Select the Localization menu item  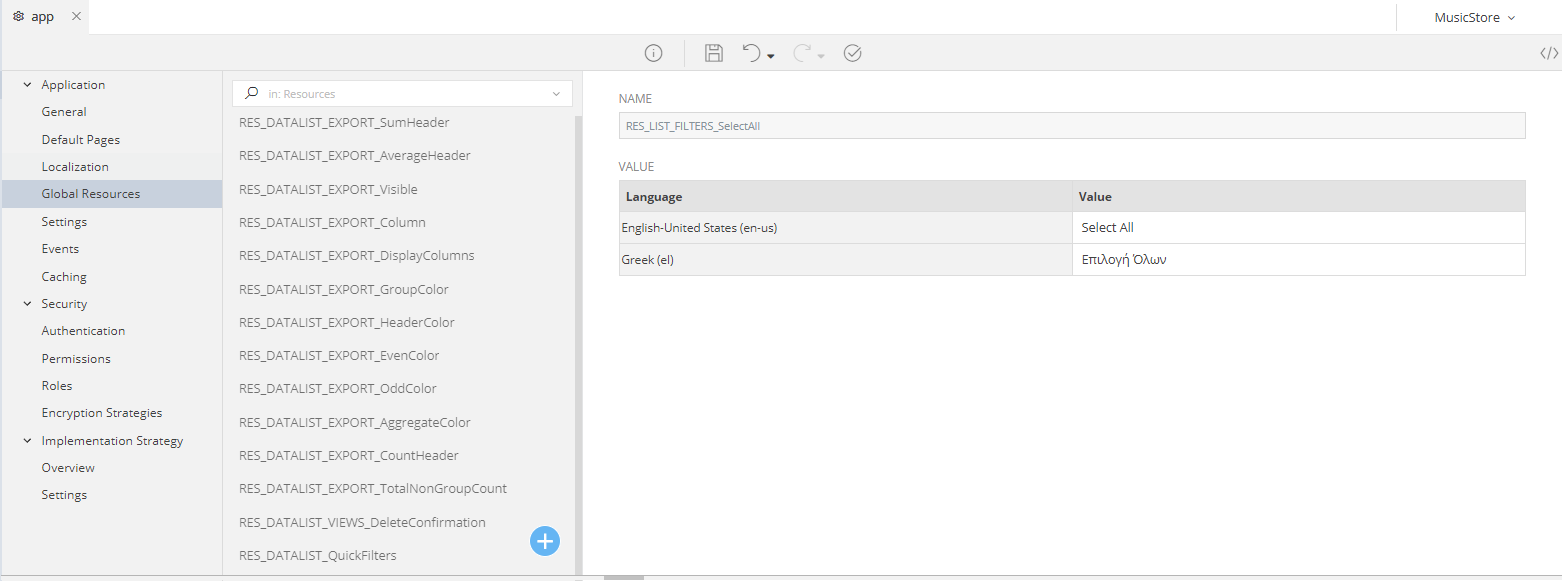(x=75, y=167)
